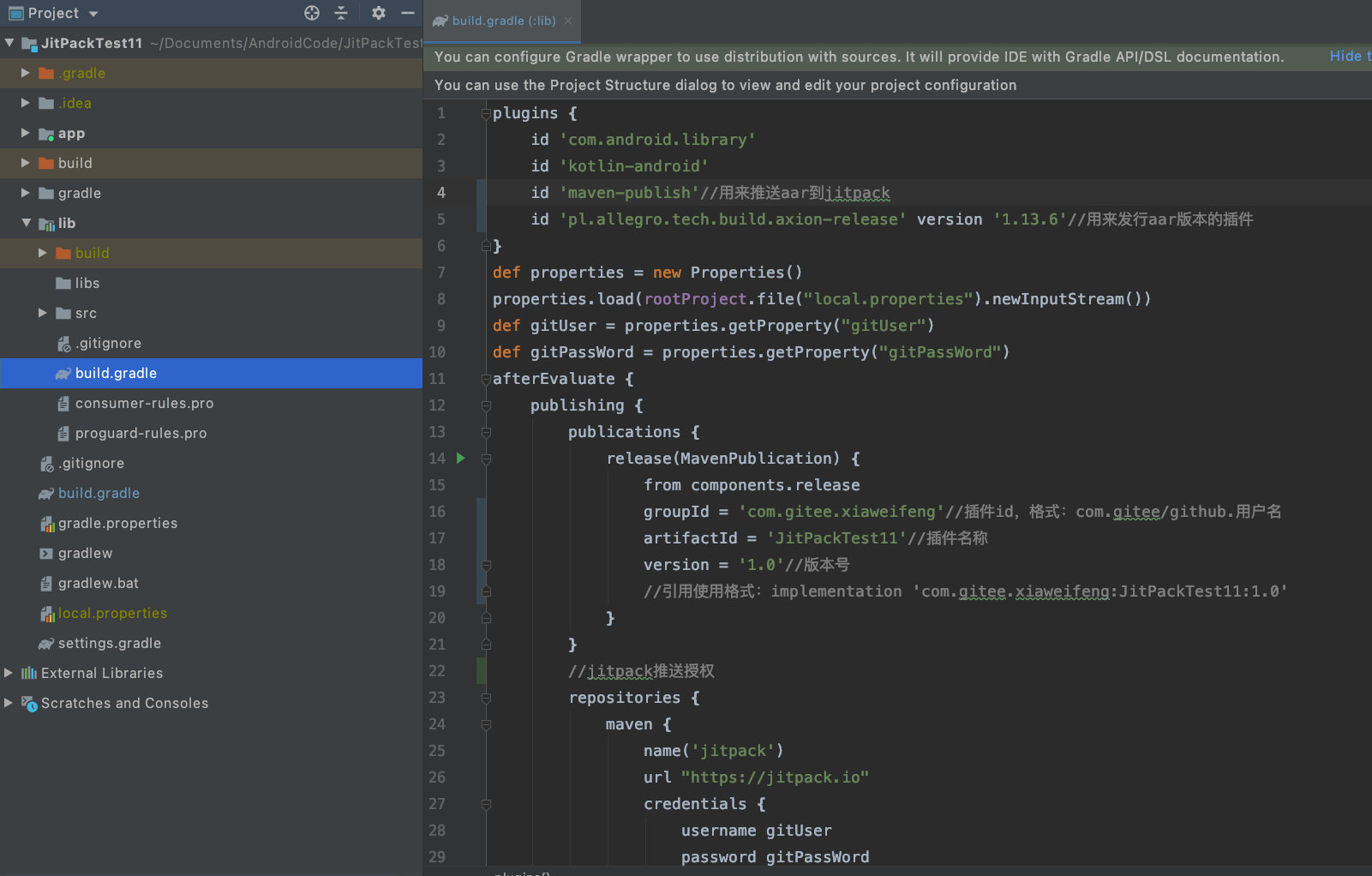
Task: Click the External Libraries icon
Action: tap(31, 673)
